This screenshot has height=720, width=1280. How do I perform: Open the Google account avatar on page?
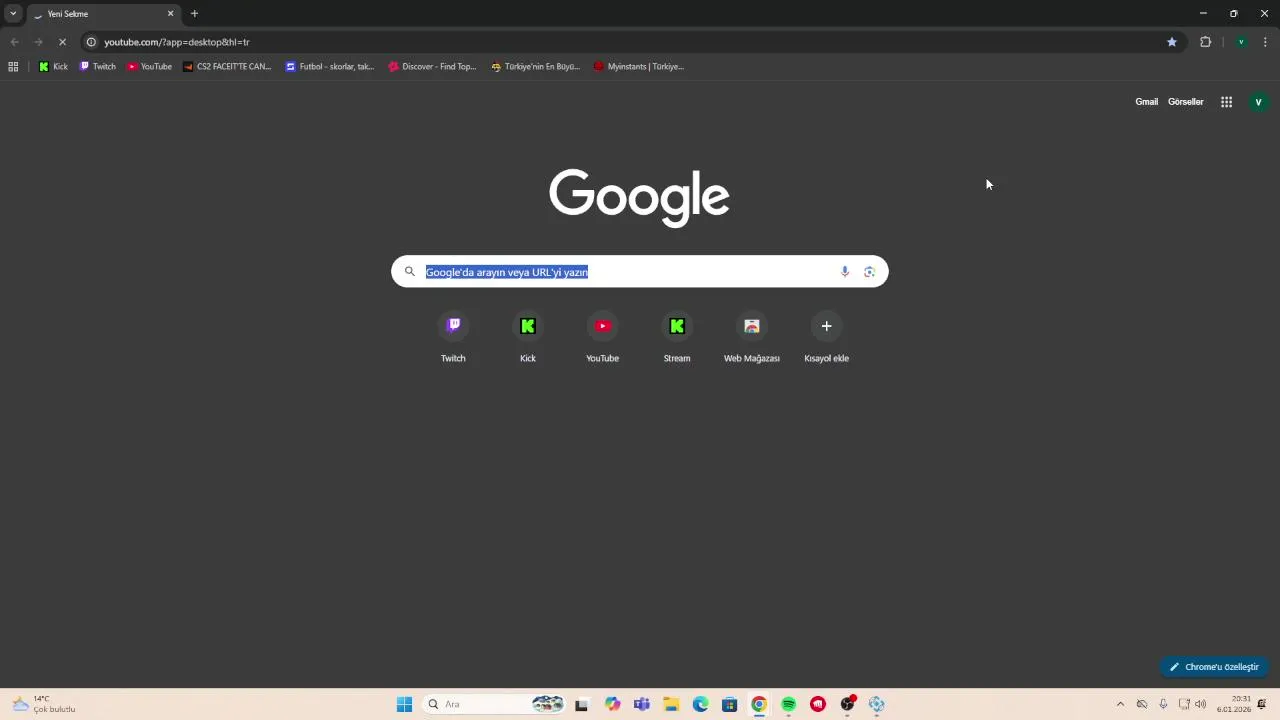[1258, 102]
